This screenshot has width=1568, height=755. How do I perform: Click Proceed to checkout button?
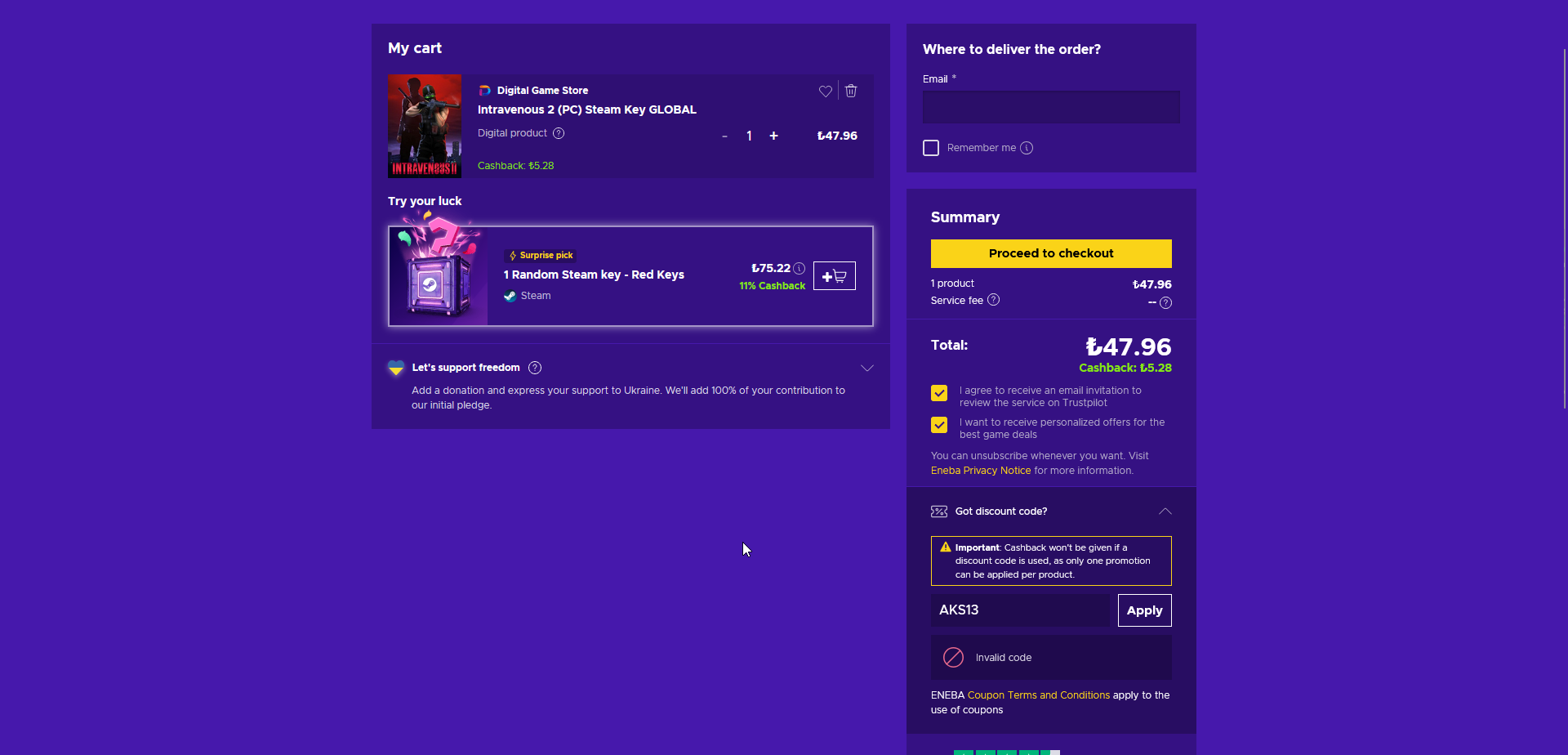tap(1051, 253)
